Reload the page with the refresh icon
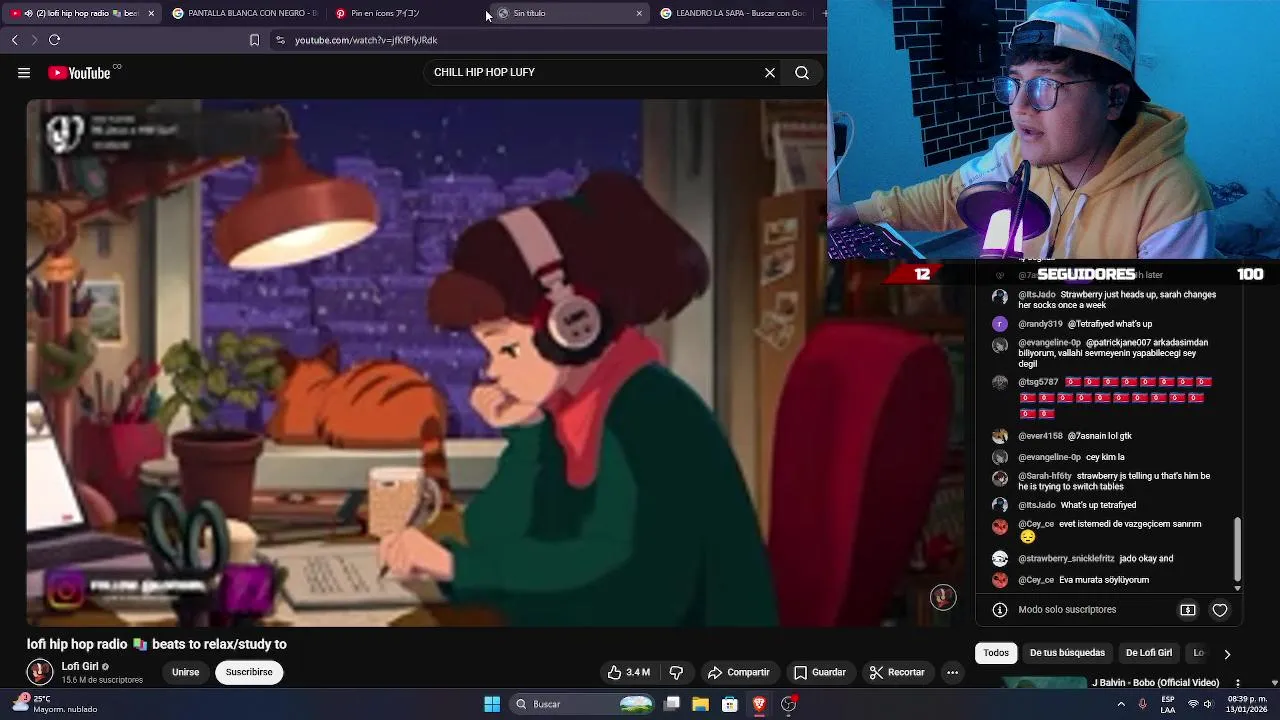The width and height of the screenshot is (1280, 720). pyautogui.click(x=54, y=40)
